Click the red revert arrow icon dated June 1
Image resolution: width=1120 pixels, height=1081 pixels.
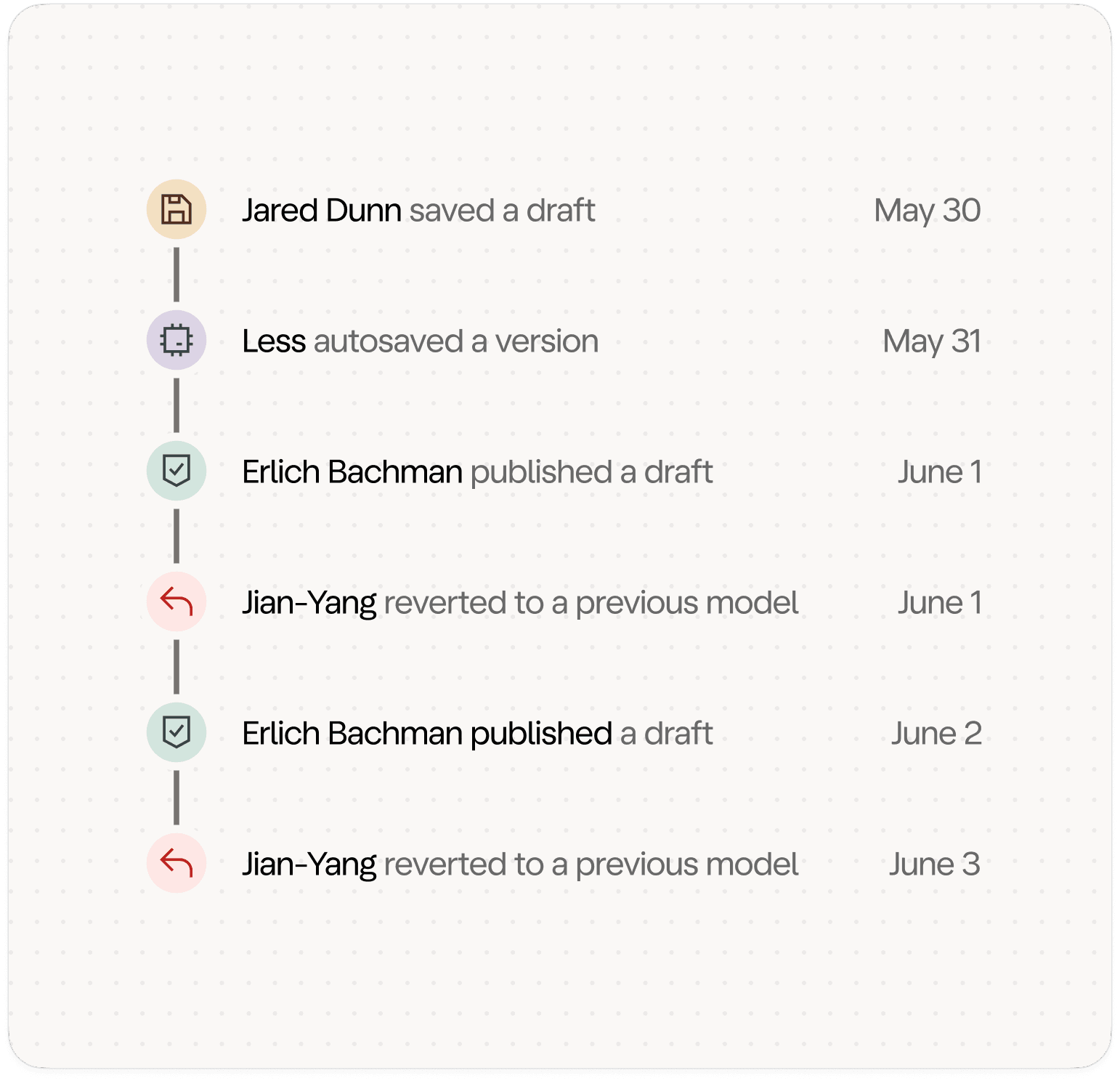176,602
